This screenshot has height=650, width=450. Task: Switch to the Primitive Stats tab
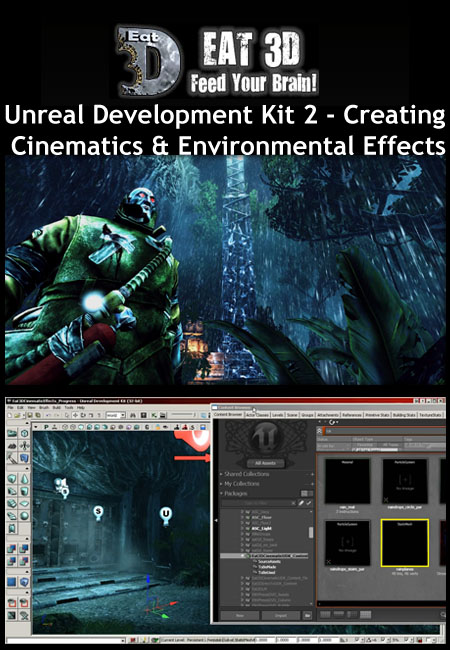coord(377,415)
